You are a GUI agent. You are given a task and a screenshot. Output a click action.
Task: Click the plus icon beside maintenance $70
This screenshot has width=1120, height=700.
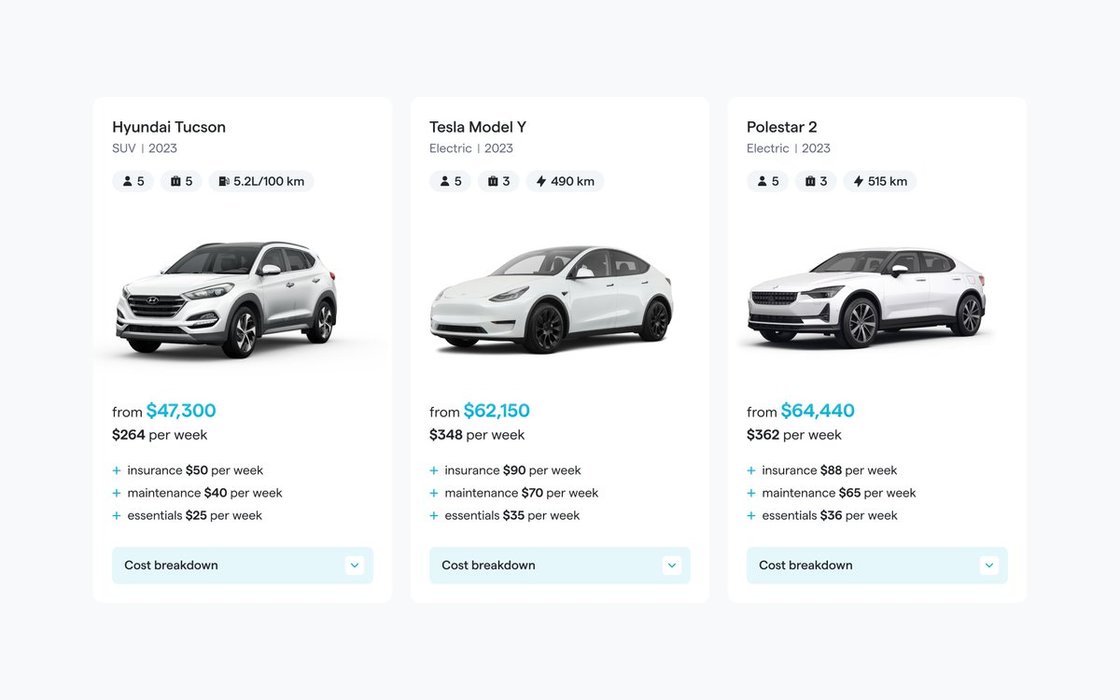click(x=434, y=493)
